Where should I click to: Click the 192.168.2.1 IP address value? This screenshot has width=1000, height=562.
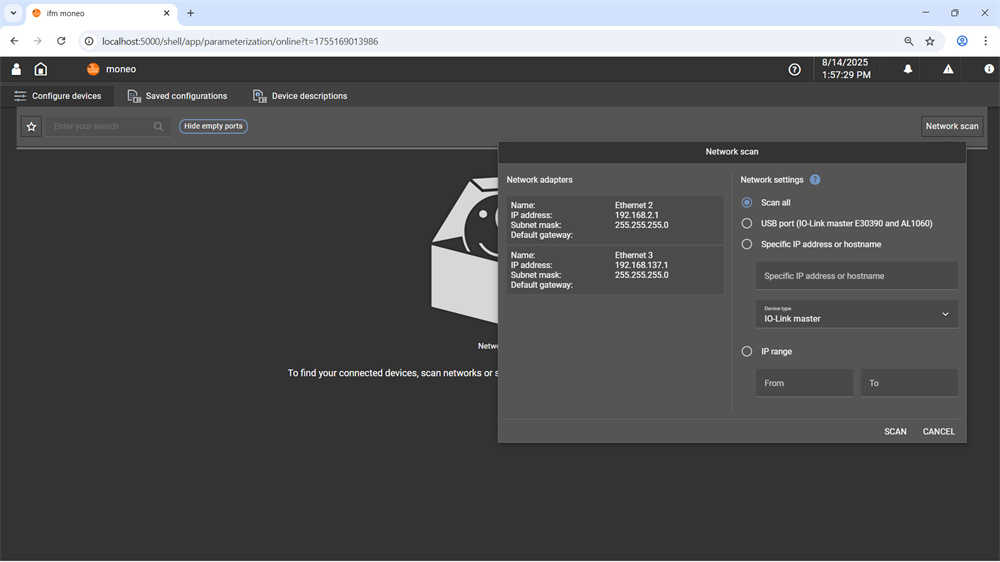(636, 215)
